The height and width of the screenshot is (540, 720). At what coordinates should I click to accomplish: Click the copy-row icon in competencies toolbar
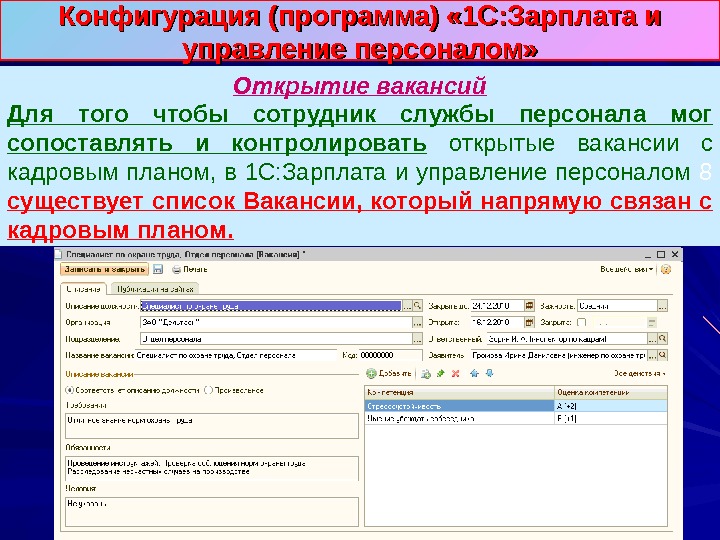pos(426,374)
